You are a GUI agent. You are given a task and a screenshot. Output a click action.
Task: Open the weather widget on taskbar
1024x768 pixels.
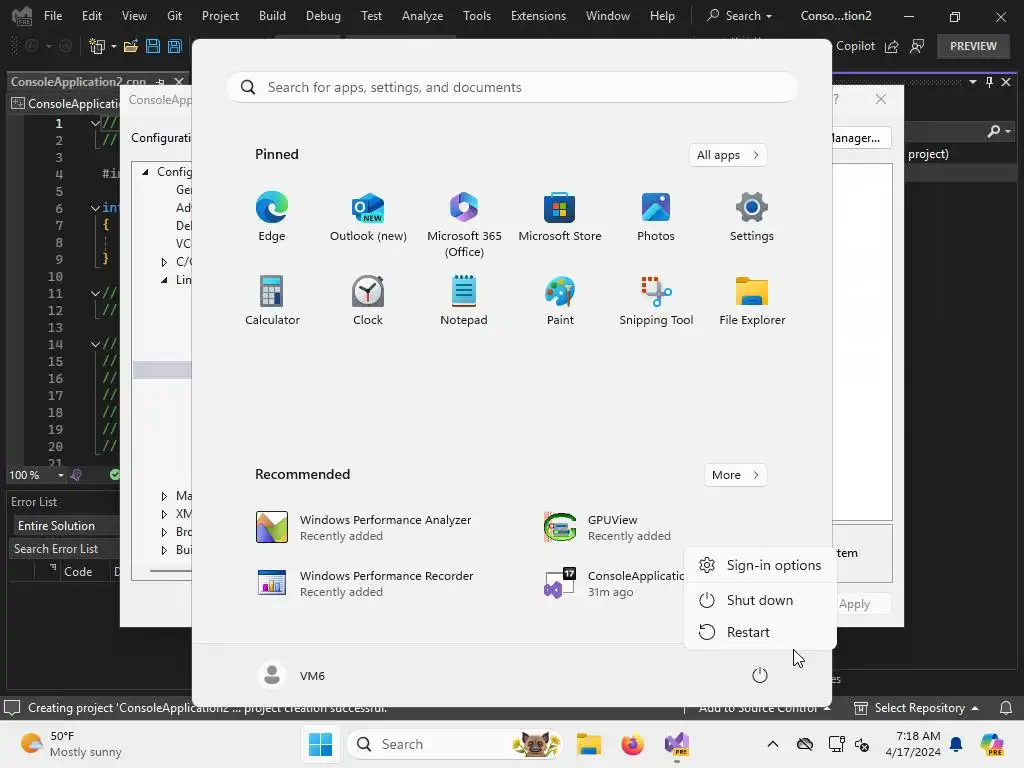click(71, 744)
